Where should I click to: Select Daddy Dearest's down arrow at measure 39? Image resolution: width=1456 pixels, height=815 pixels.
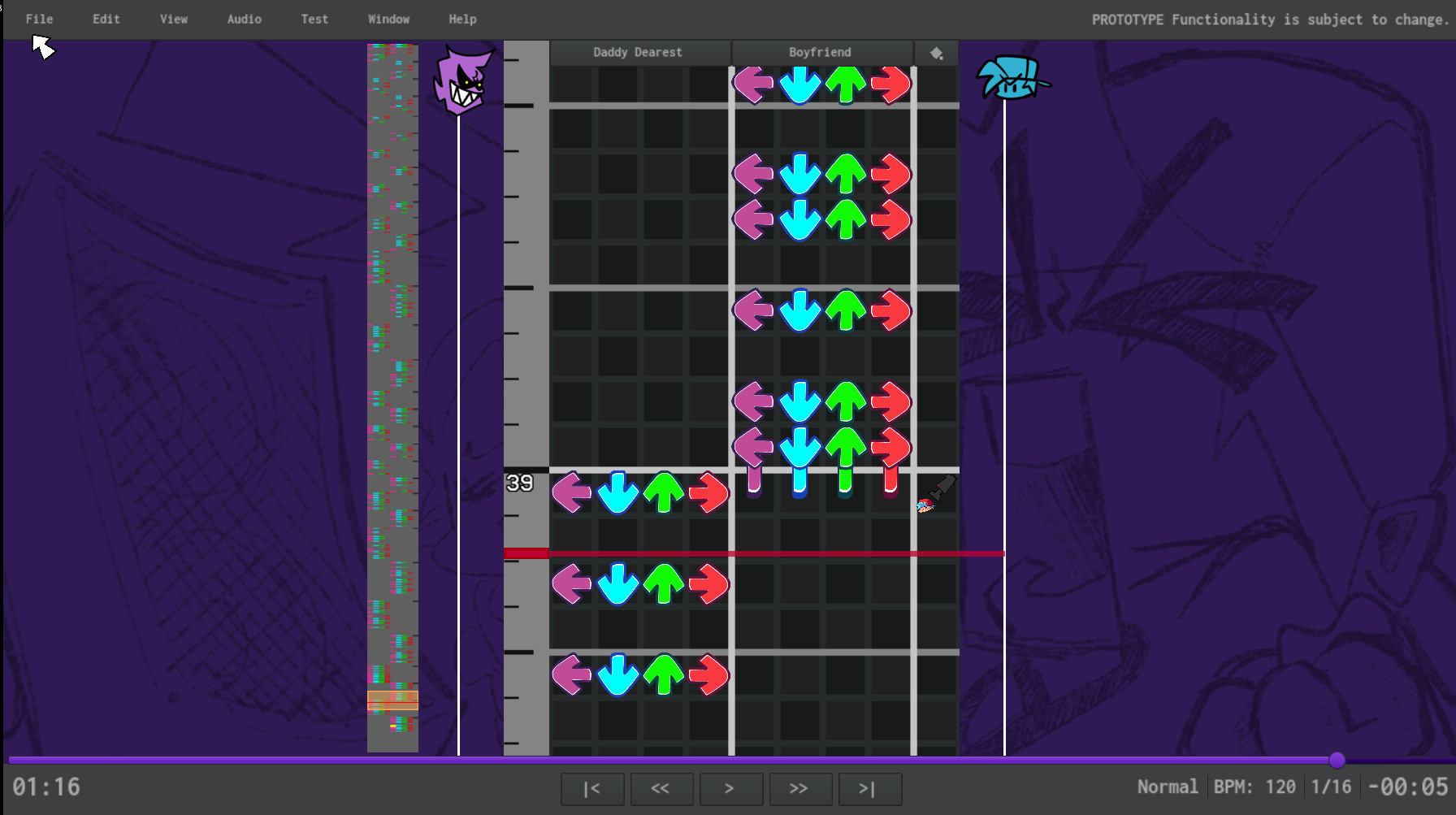(617, 492)
